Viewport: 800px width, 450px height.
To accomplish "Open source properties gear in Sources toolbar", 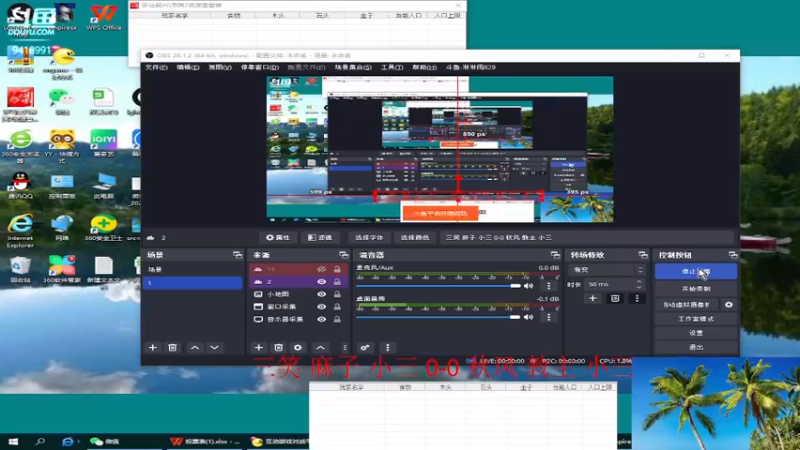I will click(298, 347).
